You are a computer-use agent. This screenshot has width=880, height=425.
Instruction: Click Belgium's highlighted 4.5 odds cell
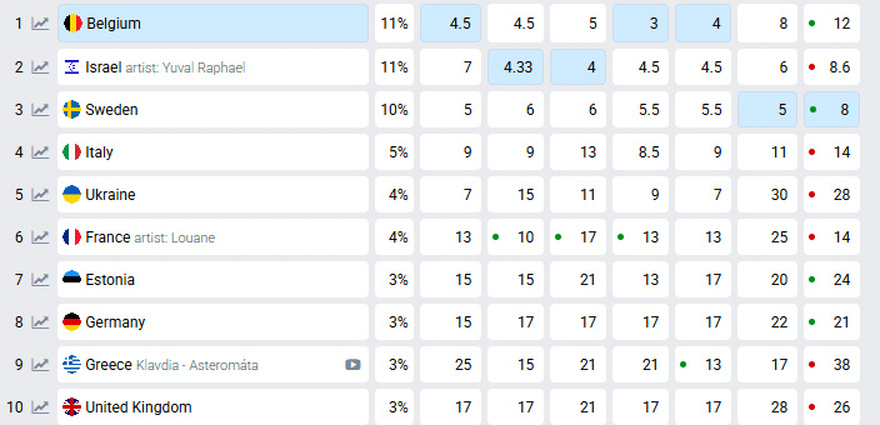pos(451,23)
